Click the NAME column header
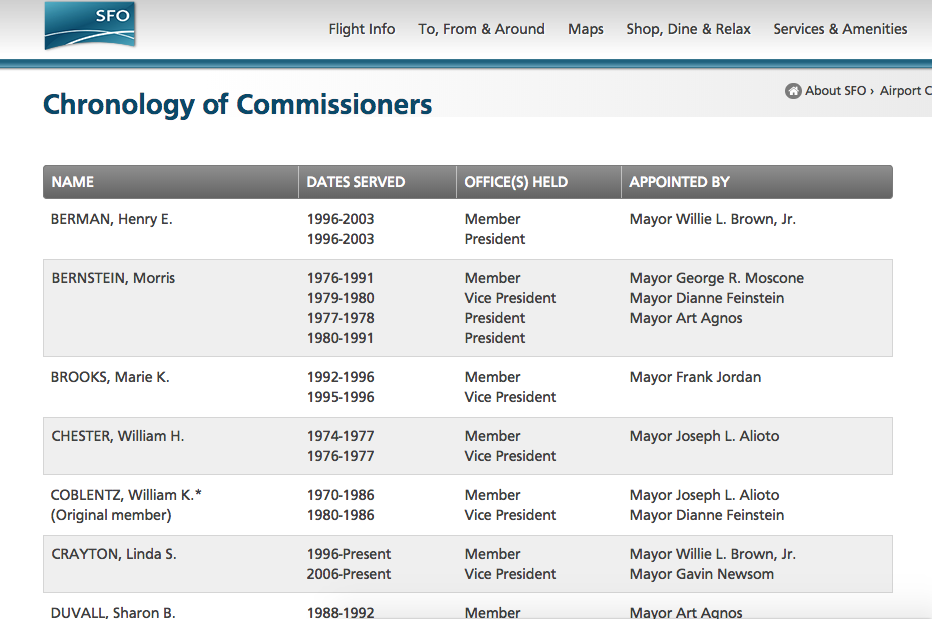This screenshot has width=932, height=619. tap(171, 182)
